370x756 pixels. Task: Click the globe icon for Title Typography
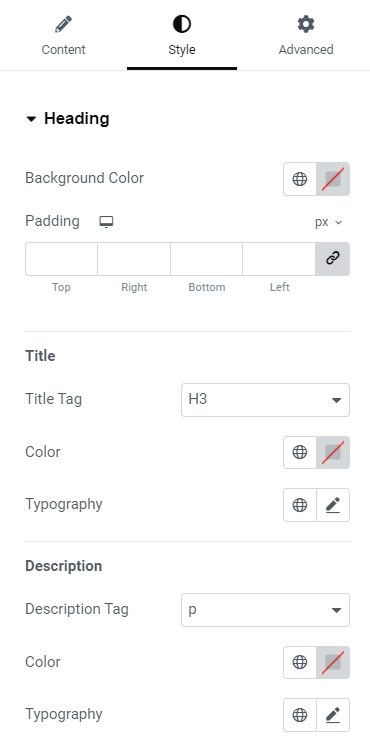[x=300, y=505]
